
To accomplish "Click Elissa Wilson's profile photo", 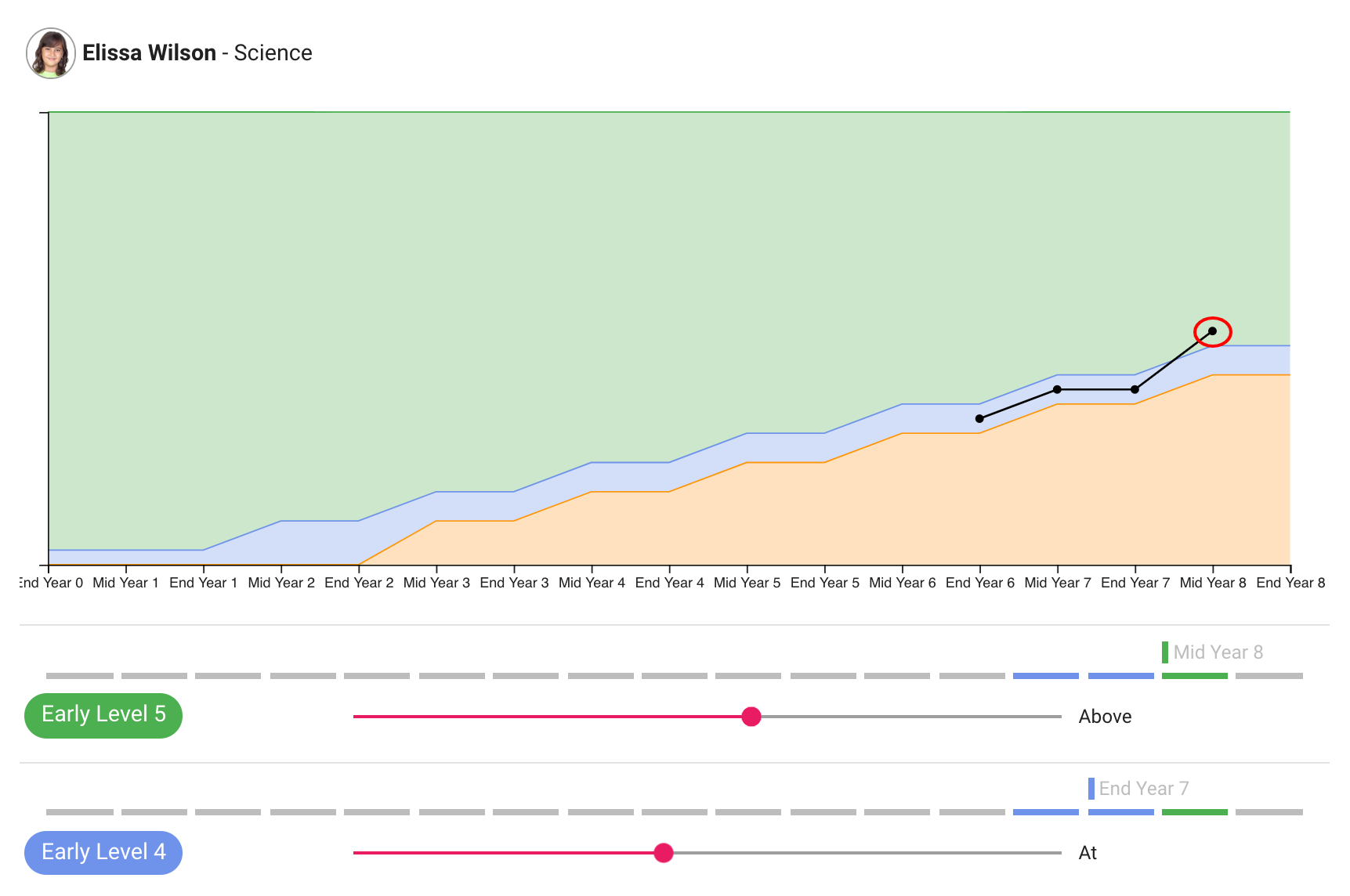I will click(51, 53).
